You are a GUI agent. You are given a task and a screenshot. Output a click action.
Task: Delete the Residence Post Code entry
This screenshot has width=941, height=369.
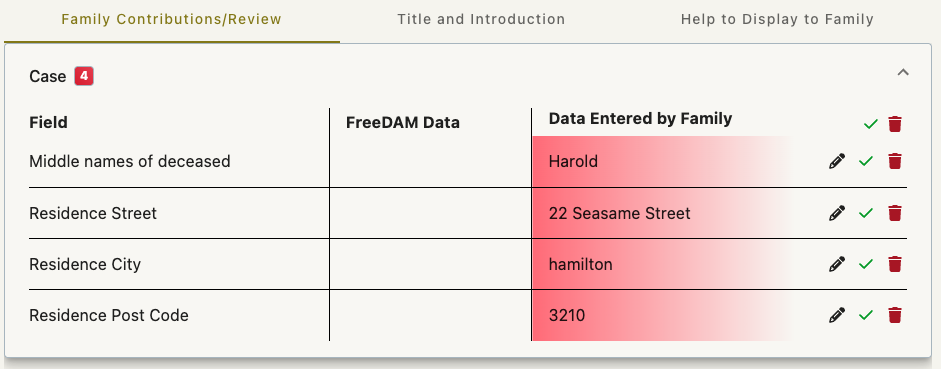(x=895, y=315)
